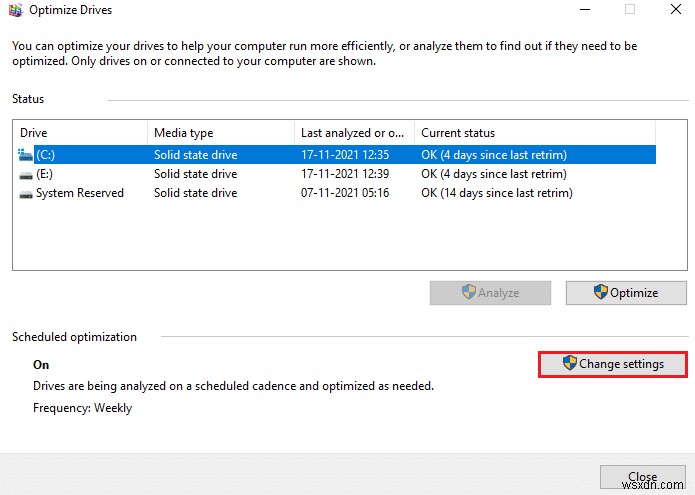Click (E:) row 'OK (4 days since last retrim)'

[494, 174]
